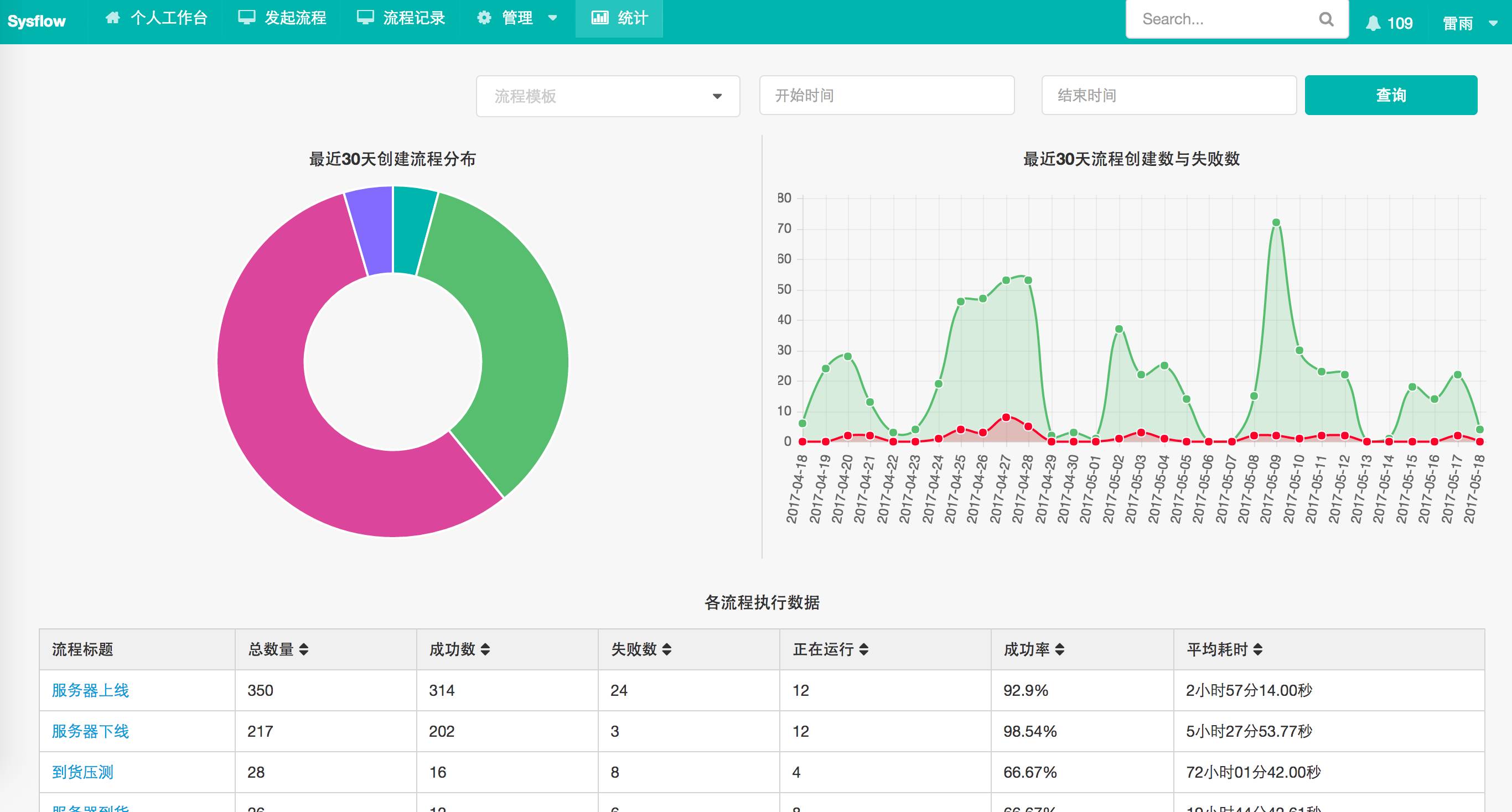Image resolution: width=1512 pixels, height=812 pixels.
Task: Click the 2017-05-09 peak data point
Action: tap(1276, 222)
